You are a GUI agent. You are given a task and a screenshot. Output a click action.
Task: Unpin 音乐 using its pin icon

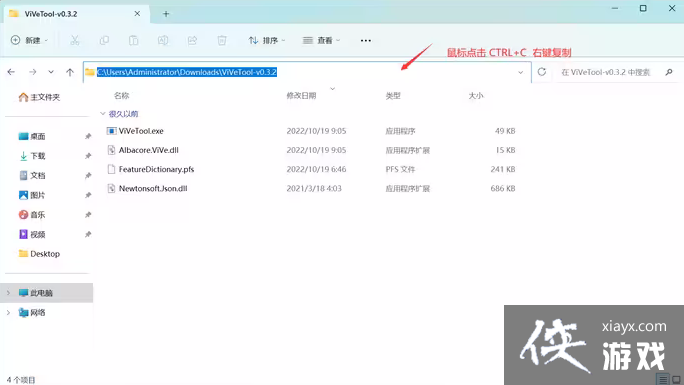pyautogui.click(x=88, y=215)
